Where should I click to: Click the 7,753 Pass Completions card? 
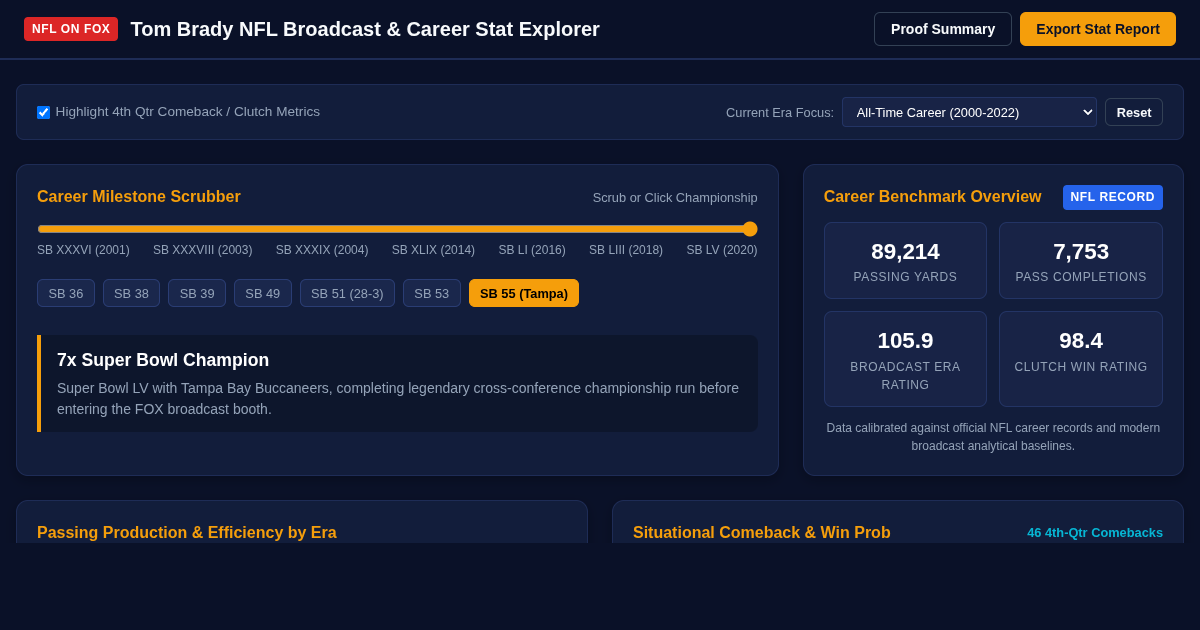coord(1081,260)
